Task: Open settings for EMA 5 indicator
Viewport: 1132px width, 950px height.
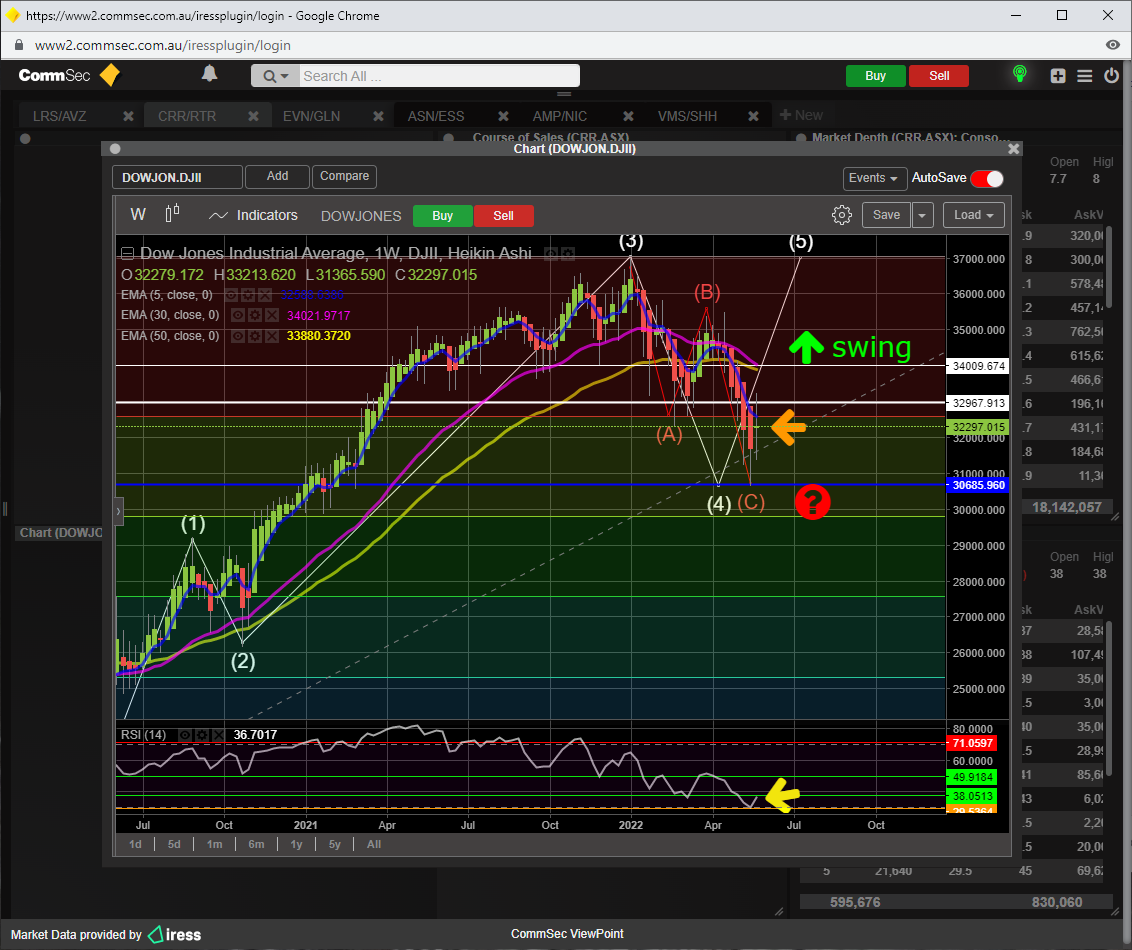Action: (248, 295)
